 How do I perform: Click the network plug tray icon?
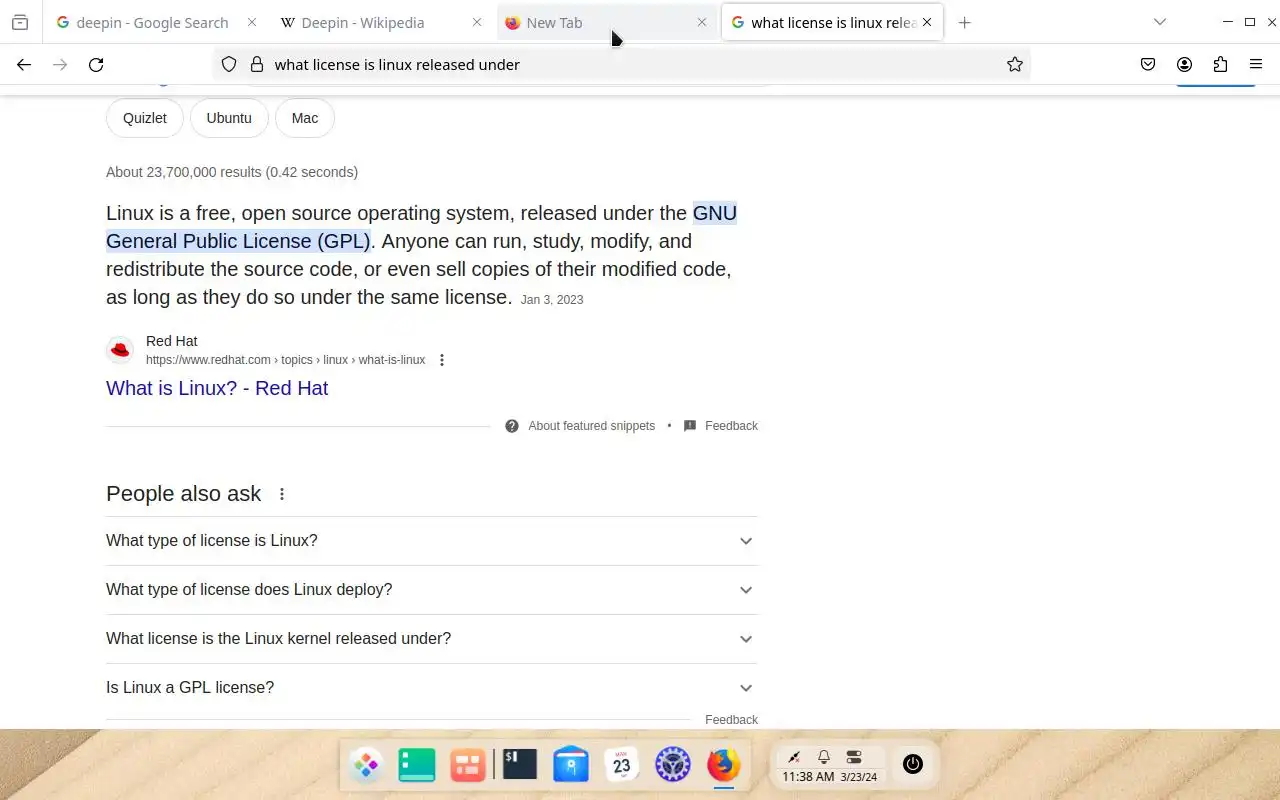point(794,757)
